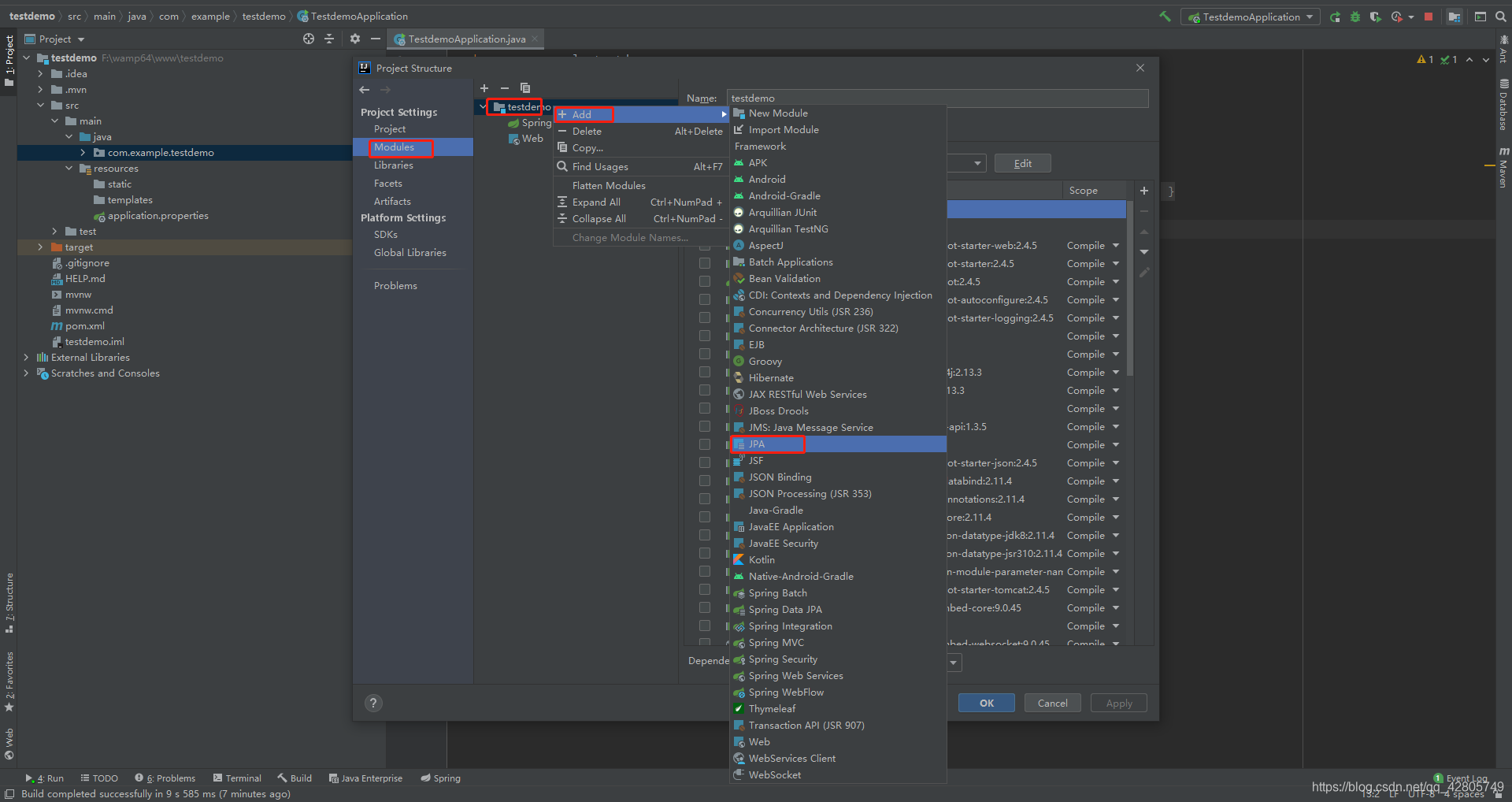The image size is (1512, 802).
Task: Tick export checkbox for the 4j:2.13.3 row
Action: (705, 373)
